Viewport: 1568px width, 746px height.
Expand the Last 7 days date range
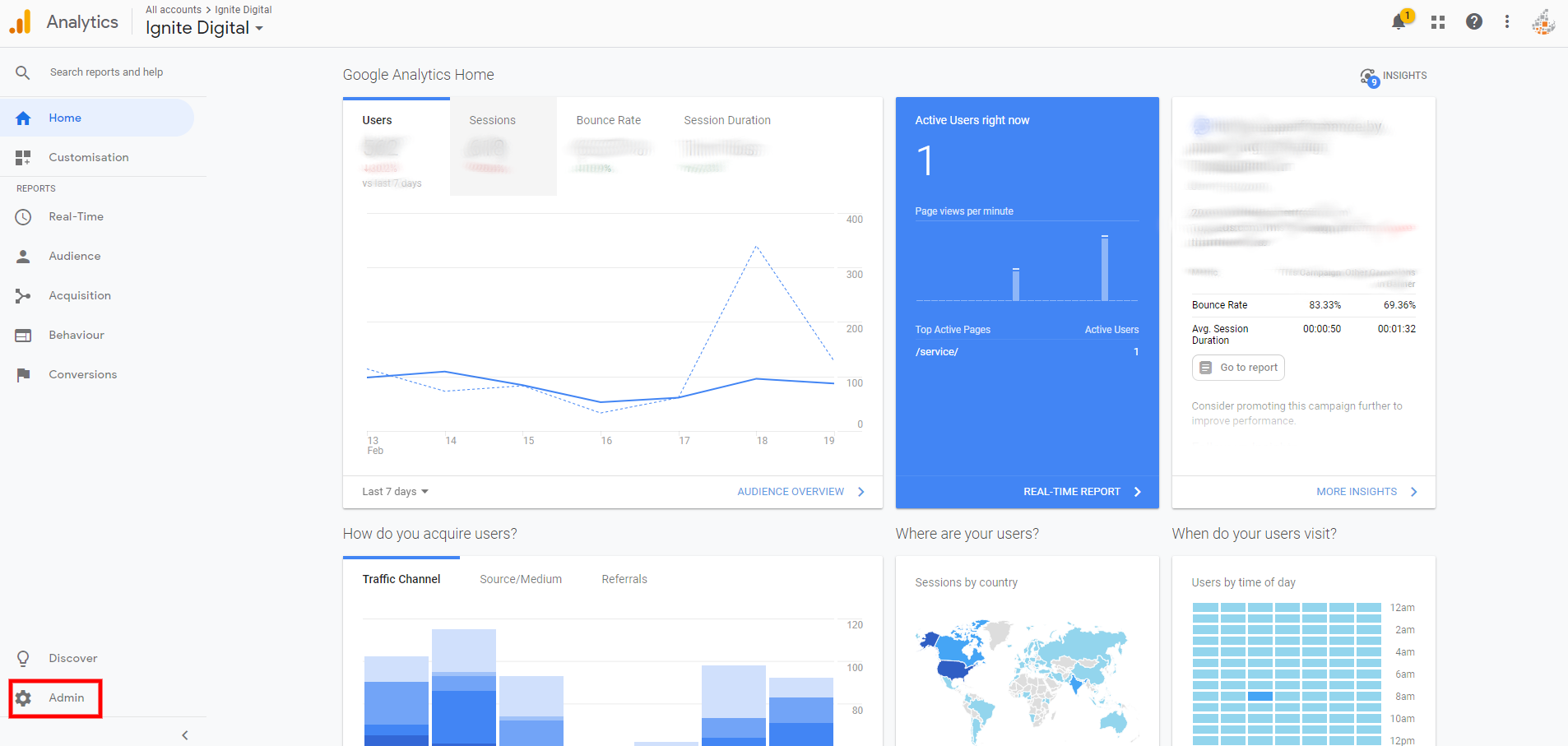tap(395, 492)
